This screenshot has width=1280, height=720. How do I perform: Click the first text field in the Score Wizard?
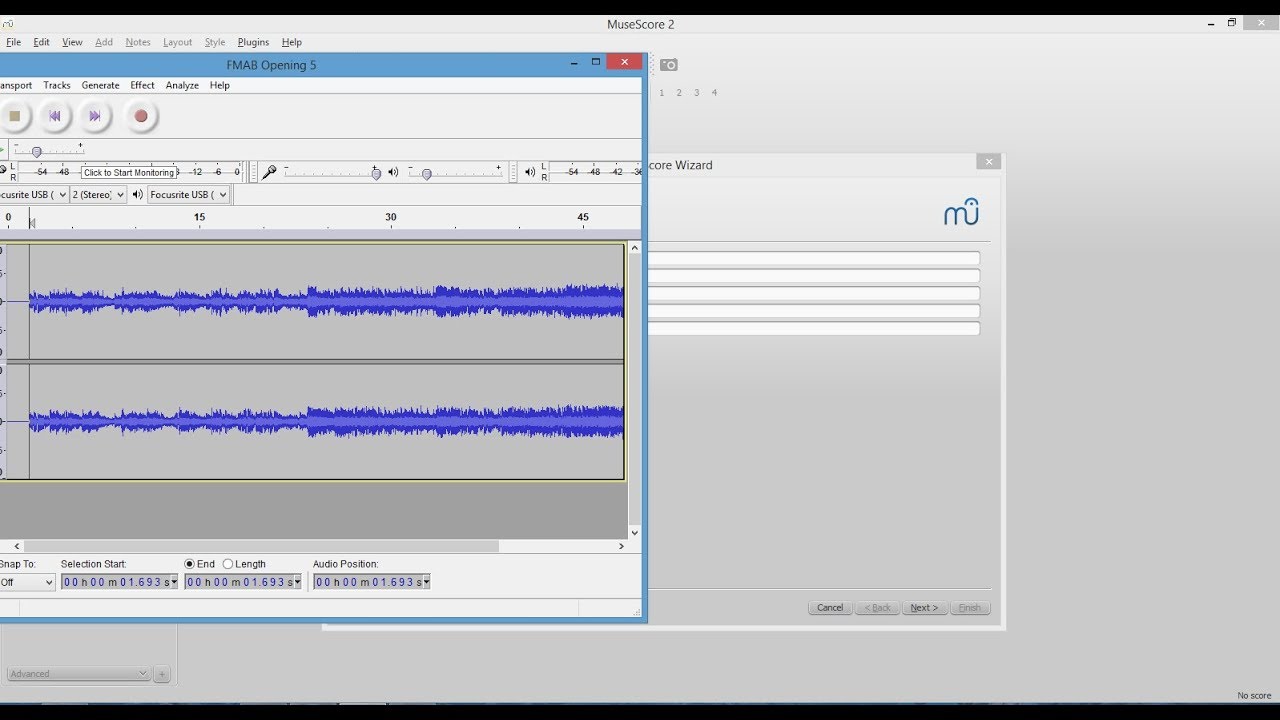(814, 258)
